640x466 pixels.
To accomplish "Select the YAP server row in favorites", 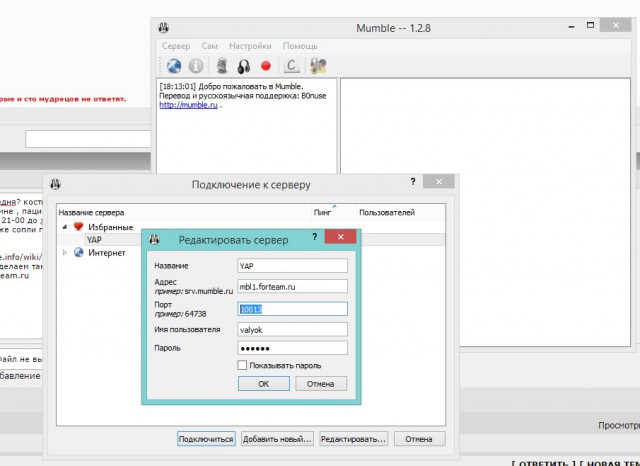I will 251,240.
